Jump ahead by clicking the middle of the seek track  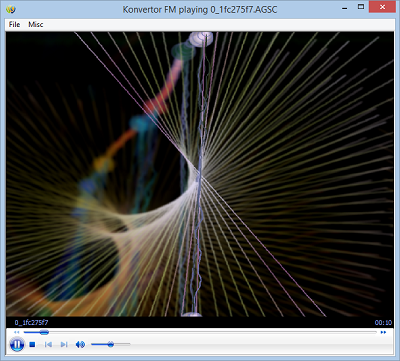tap(200, 332)
